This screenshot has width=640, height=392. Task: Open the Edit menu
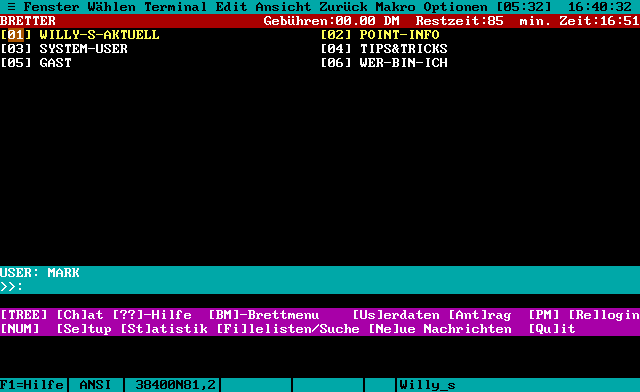[231, 7]
